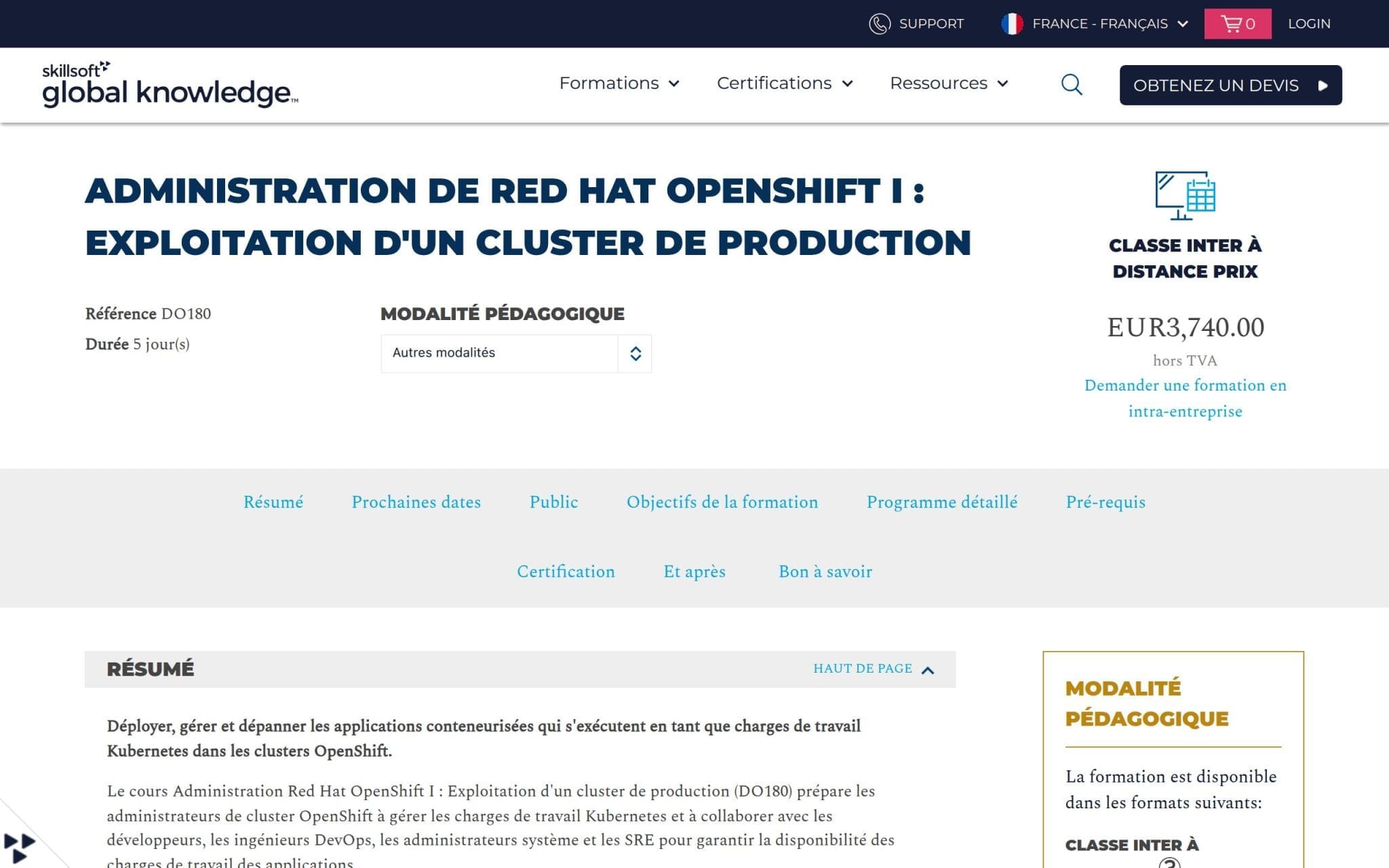Expand the France - Français language selector
Screen dimensions: 1389x868
coord(1110,24)
